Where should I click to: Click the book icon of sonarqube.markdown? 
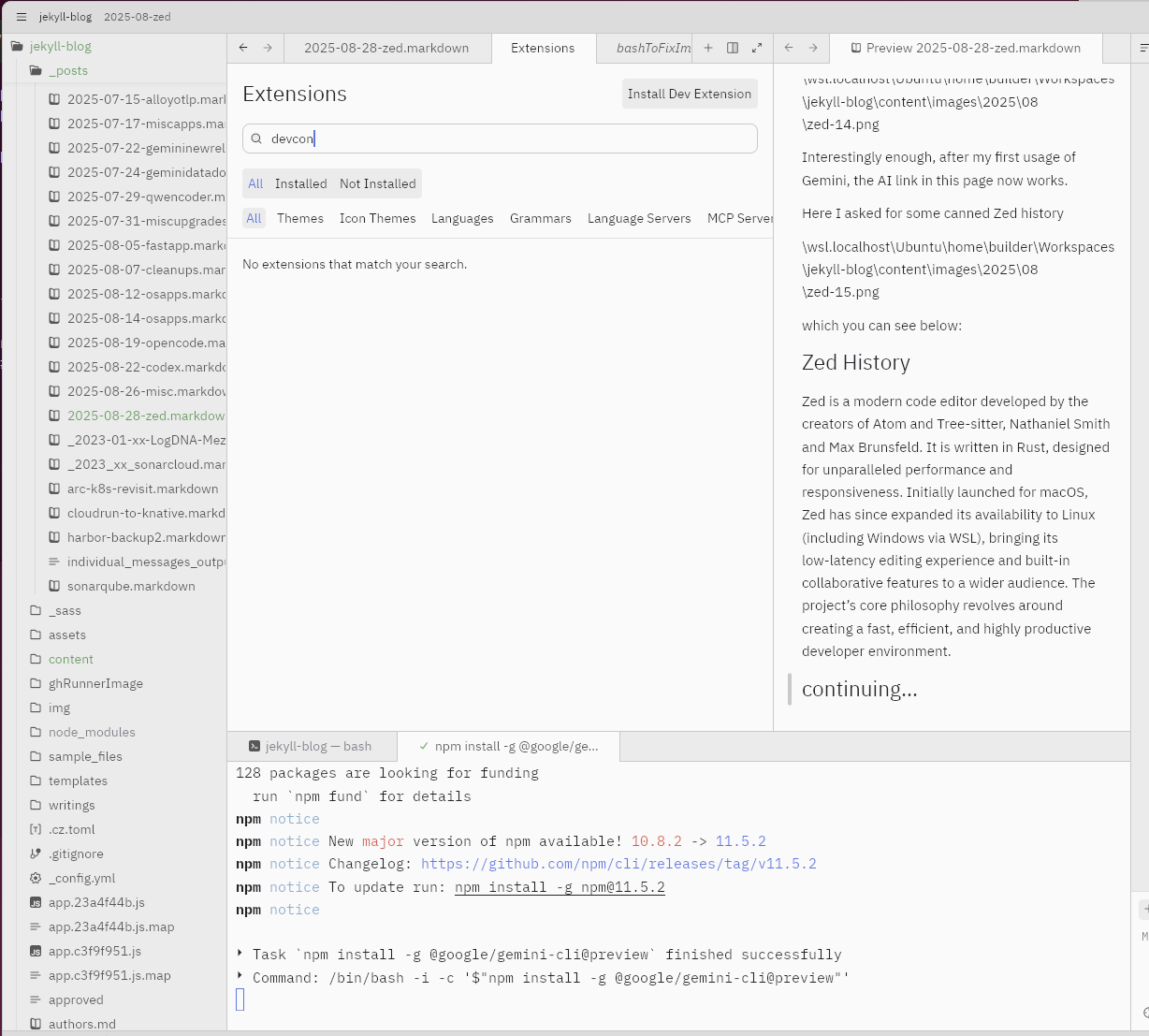point(54,586)
